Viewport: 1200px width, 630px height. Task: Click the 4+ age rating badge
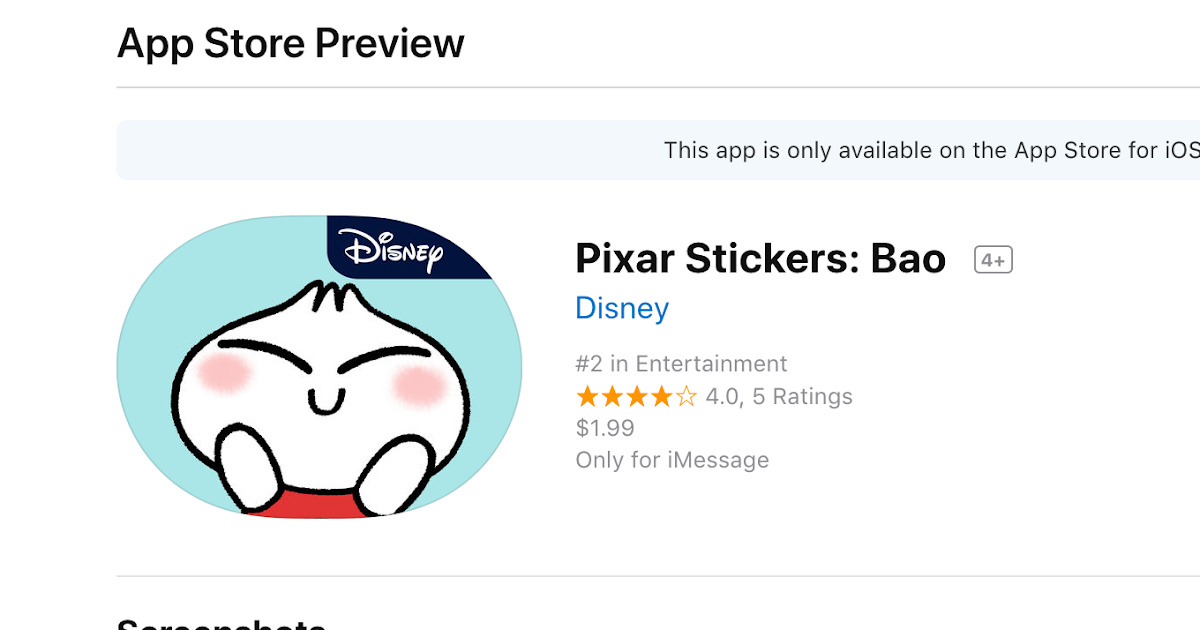(993, 258)
